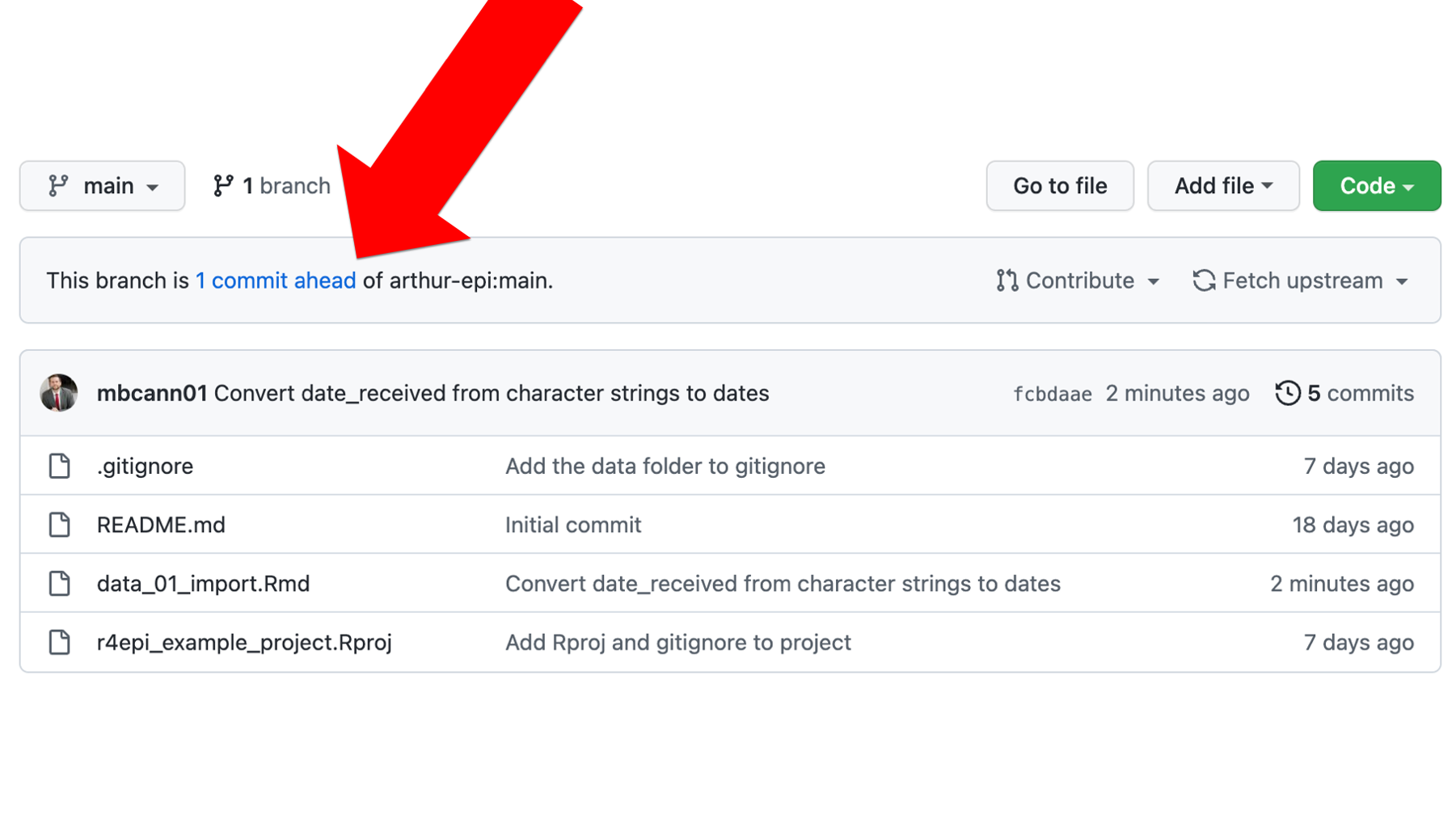Click the Contribute pull request icon
This screenshot has height=819, width=1456.
pos(1007,281)
